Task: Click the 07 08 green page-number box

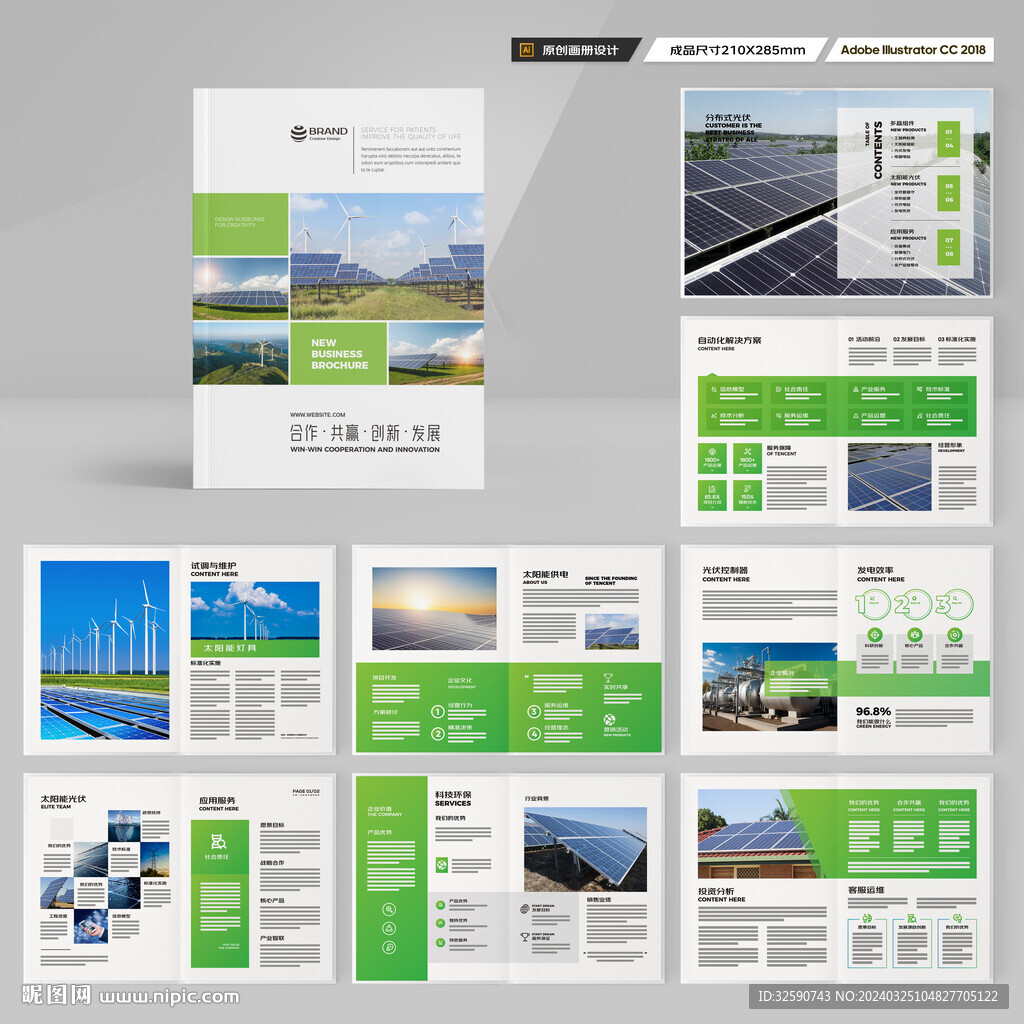Action: (948, 247)
